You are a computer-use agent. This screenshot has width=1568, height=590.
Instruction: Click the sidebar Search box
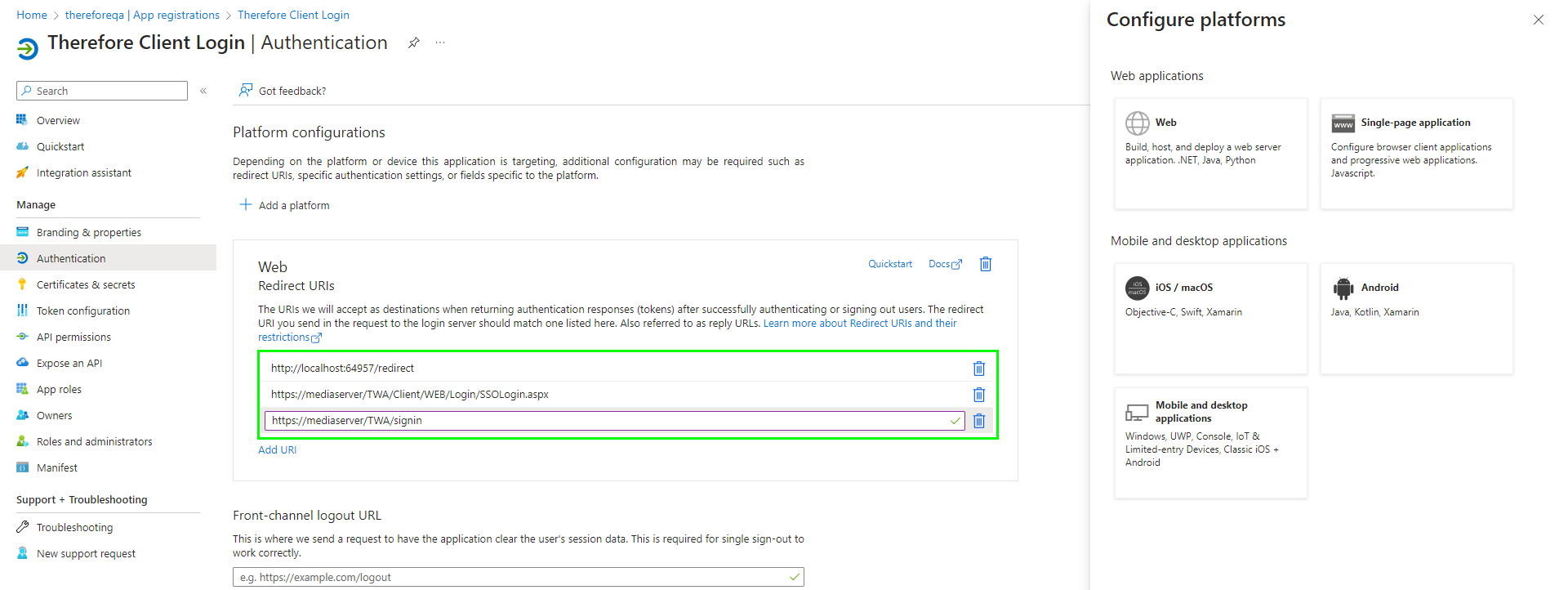(102, 91)
